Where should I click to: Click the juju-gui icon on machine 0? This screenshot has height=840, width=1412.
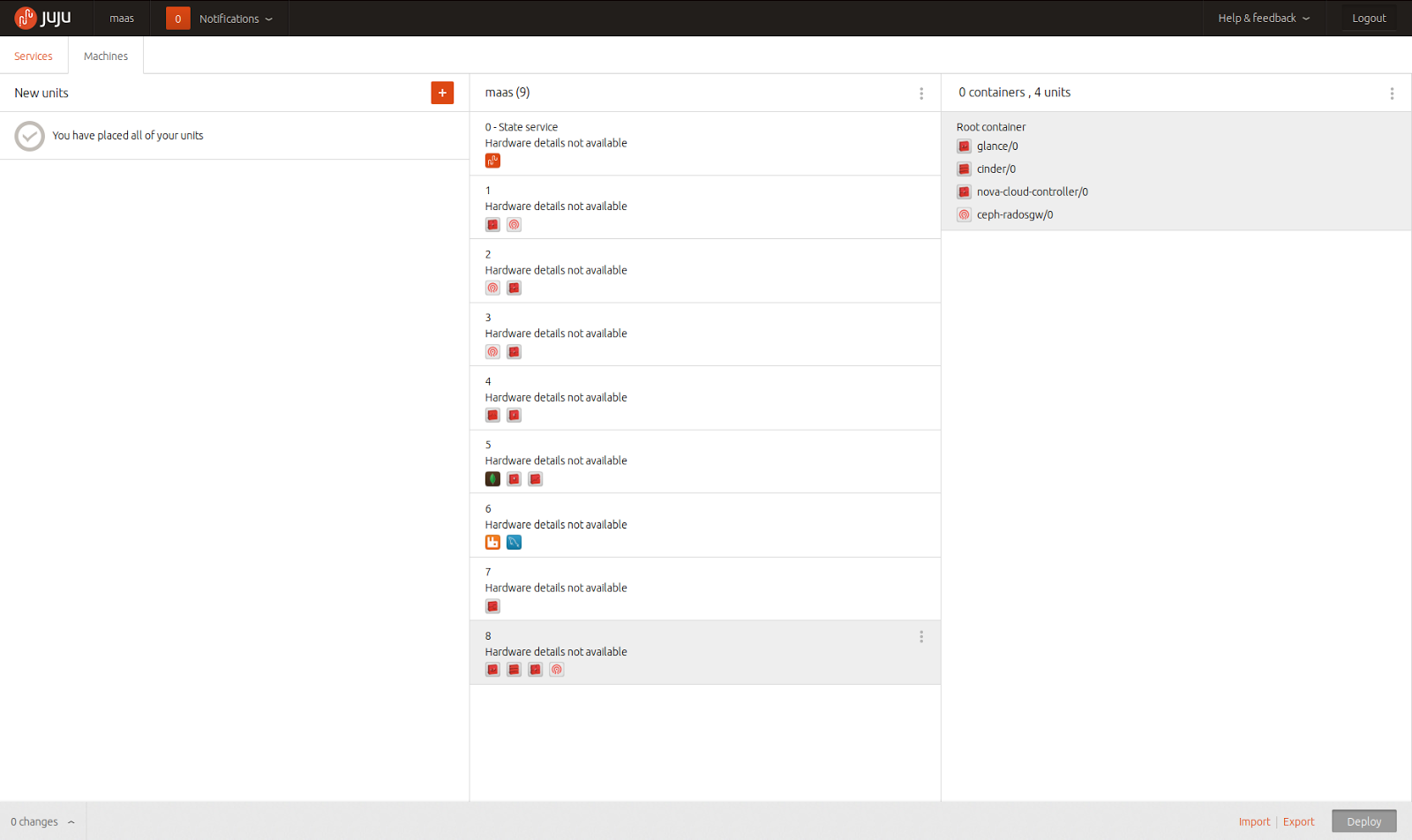click(x=492, y=161)
